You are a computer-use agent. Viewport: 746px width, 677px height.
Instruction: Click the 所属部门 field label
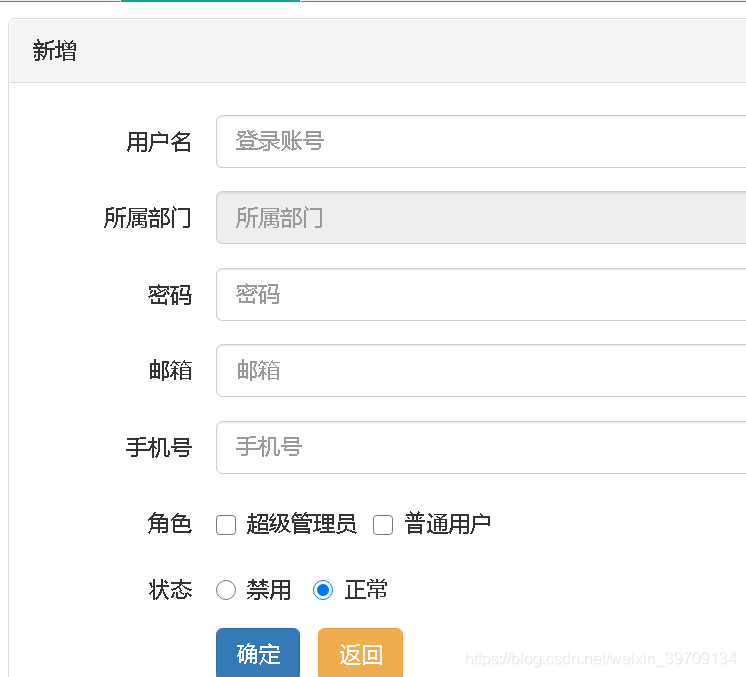point(147,218)
